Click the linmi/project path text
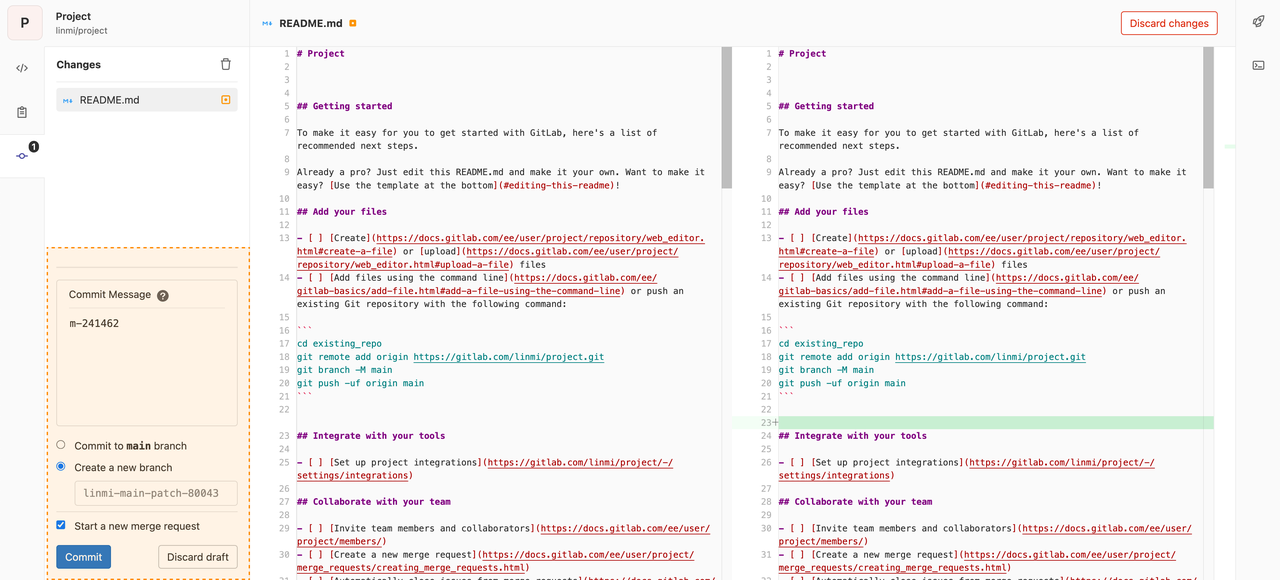This screenshot has height=580, width=1280. tap(81, 31)
